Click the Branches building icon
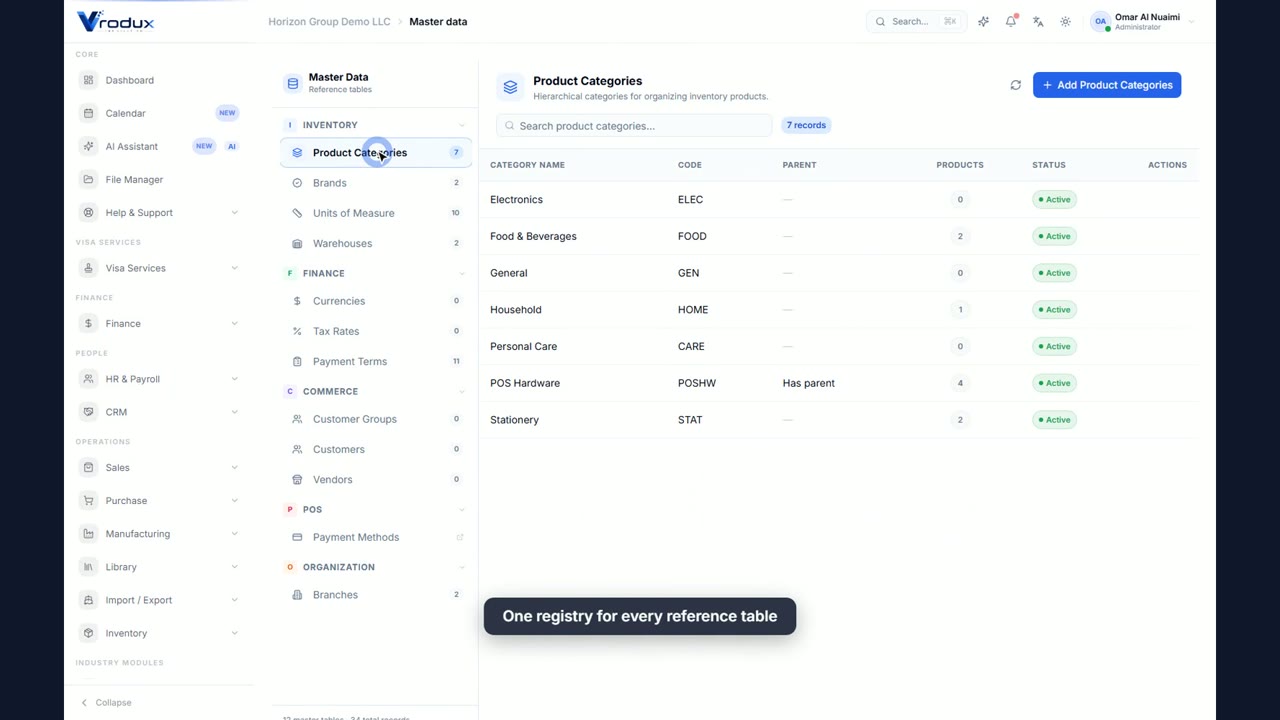The height and width of the screenshot is (720, 1280). pos(297,595)
